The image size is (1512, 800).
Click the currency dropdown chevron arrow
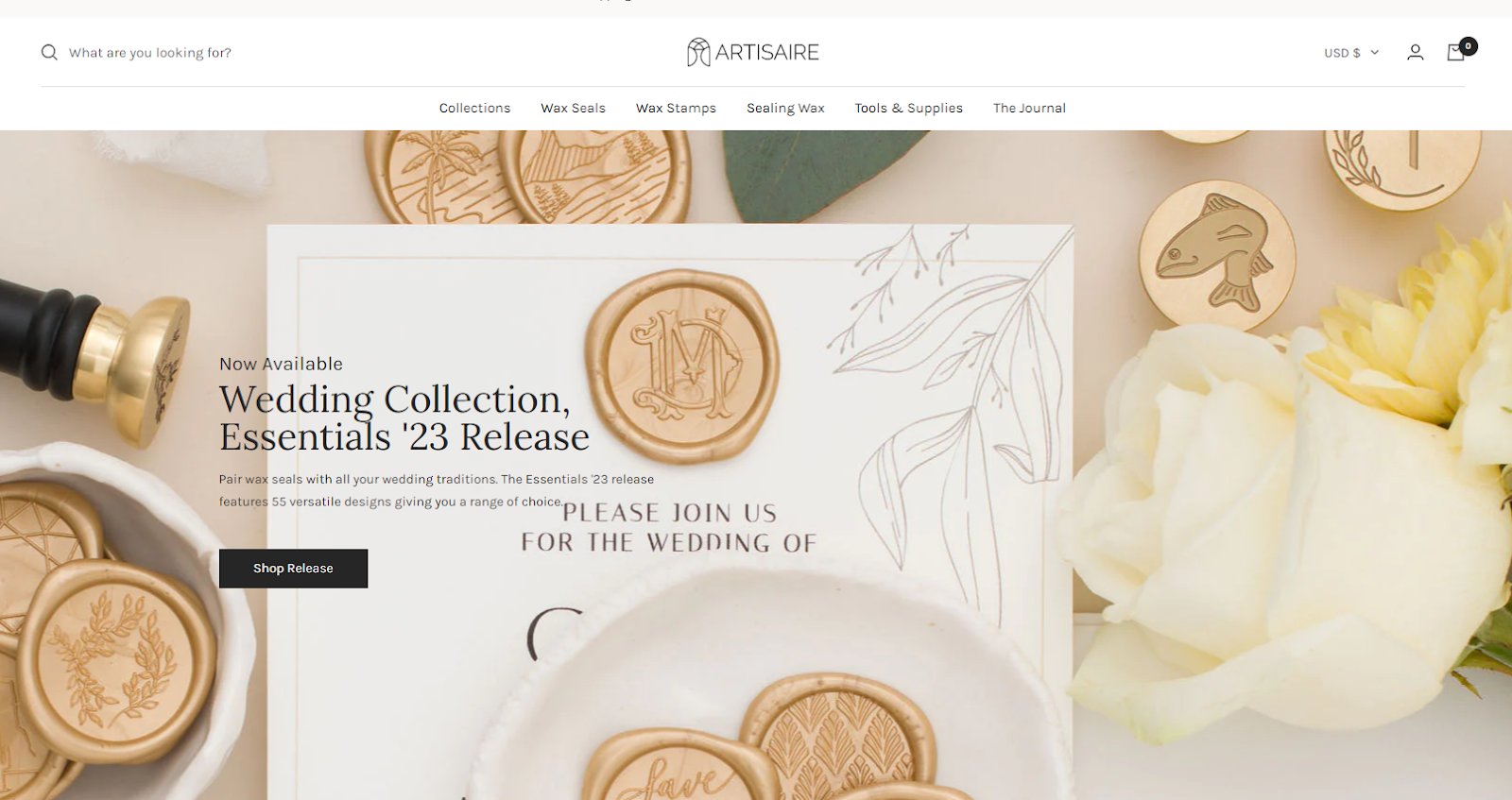1375,53
